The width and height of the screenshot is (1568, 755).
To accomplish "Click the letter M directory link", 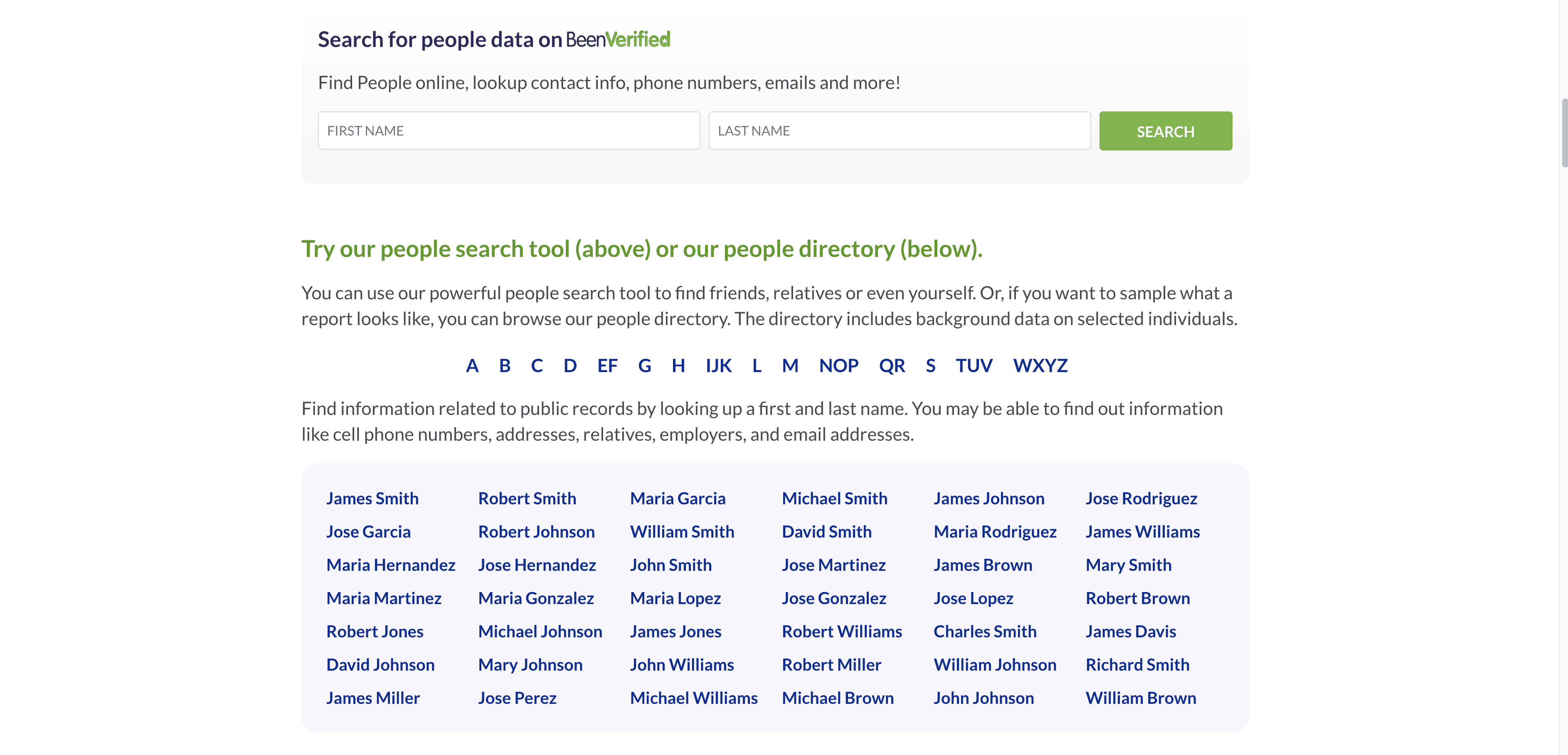I will point(789,365).
